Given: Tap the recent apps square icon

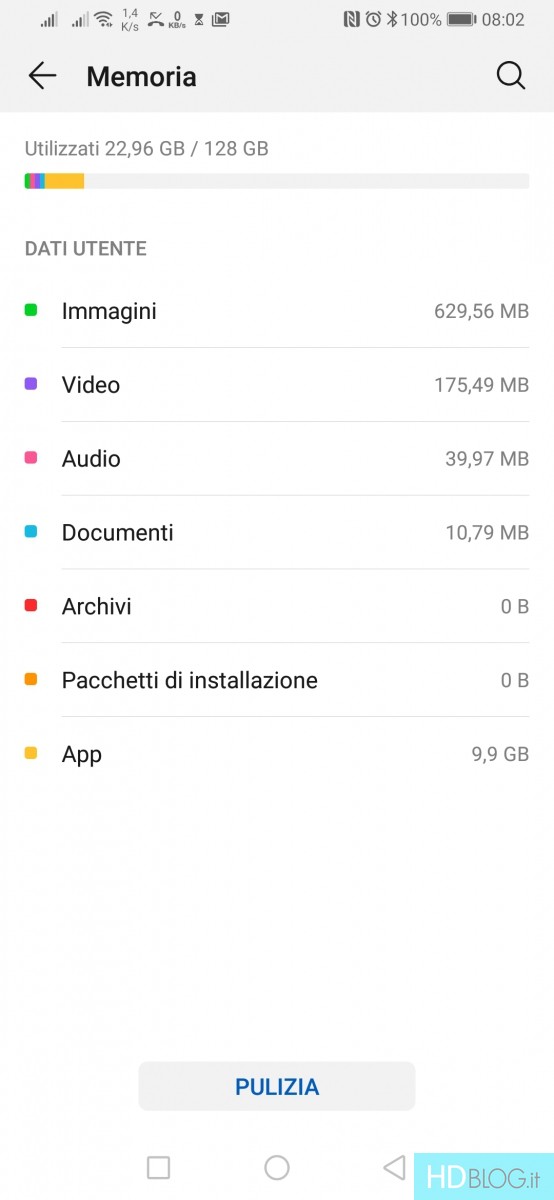Looking at the screenshot, I should 158,1167.
